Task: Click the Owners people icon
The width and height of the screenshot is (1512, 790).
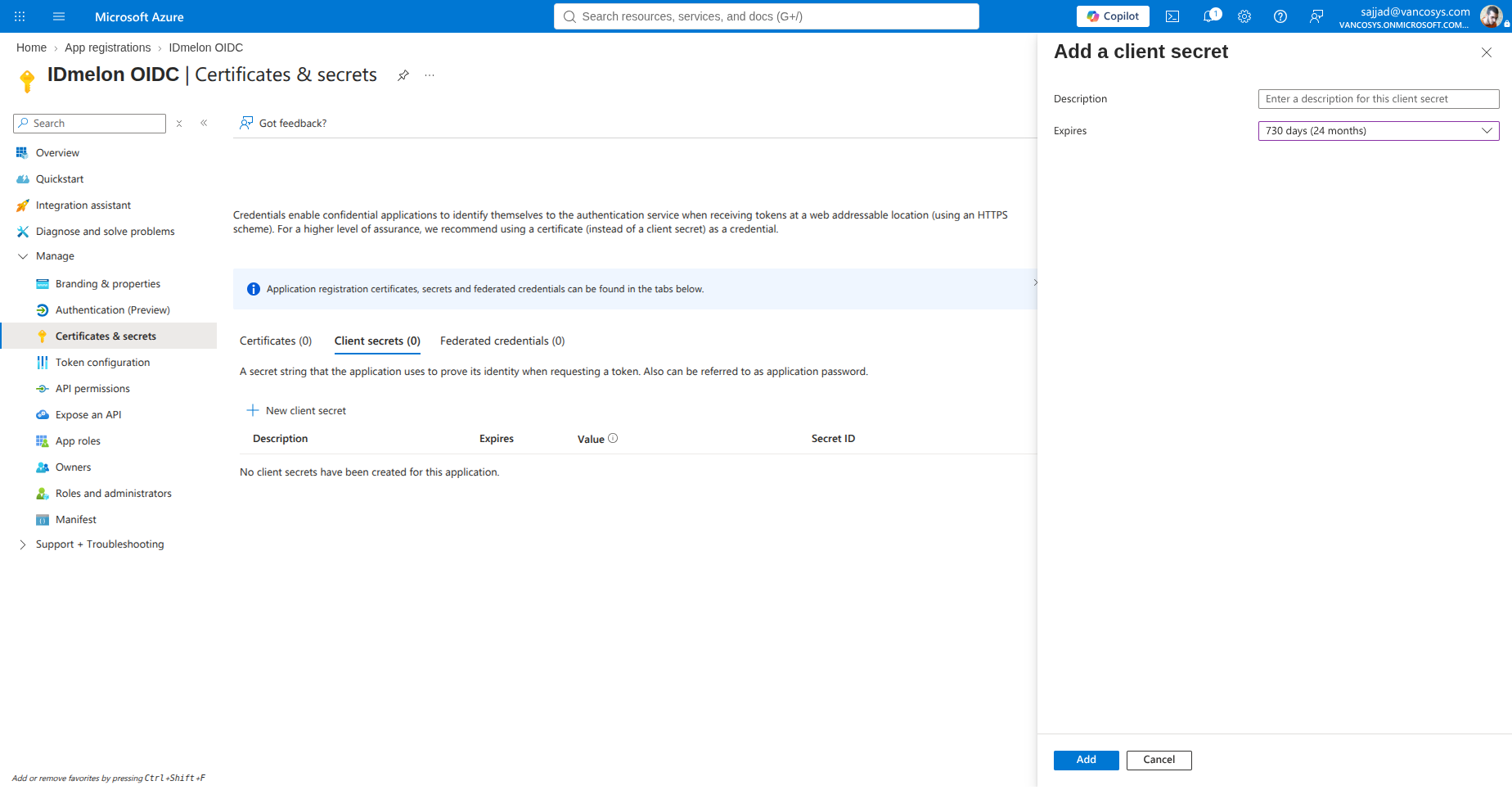Action: pyautogui.click(x=43, y=467)
